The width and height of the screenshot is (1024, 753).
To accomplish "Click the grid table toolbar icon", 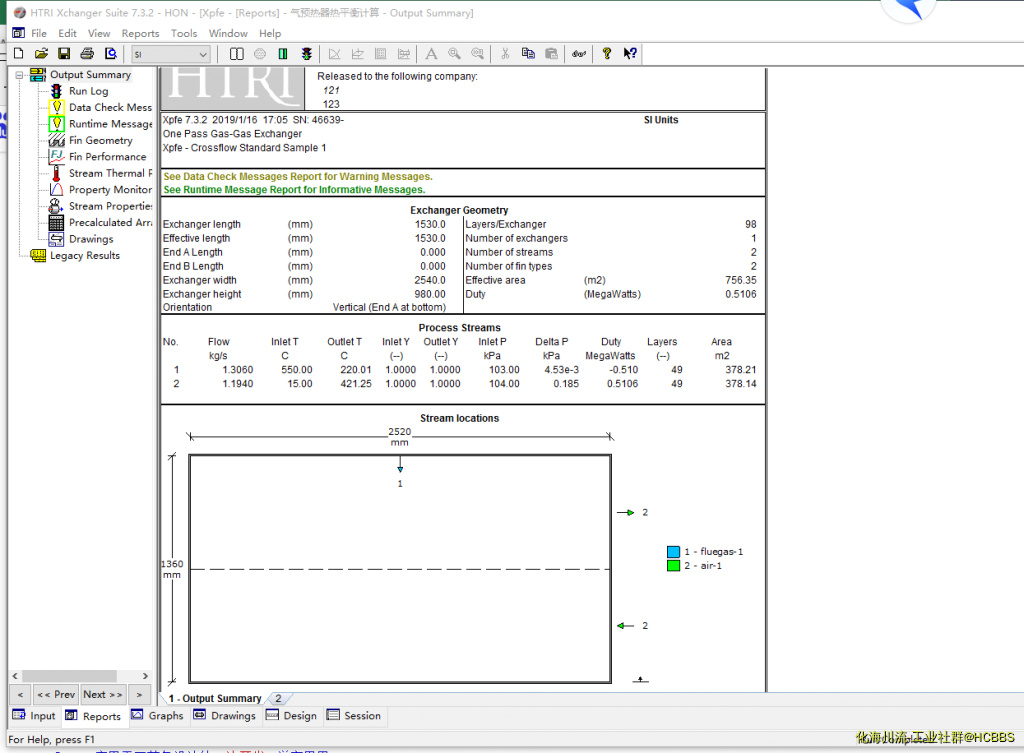I will [x=381, y=54].
